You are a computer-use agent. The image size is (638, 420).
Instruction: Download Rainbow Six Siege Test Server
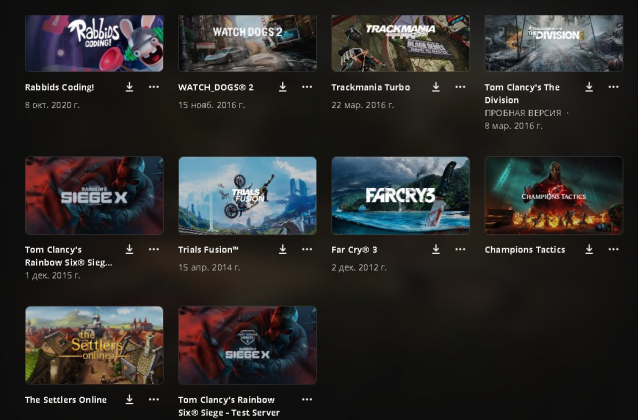[x=283, y=400]
